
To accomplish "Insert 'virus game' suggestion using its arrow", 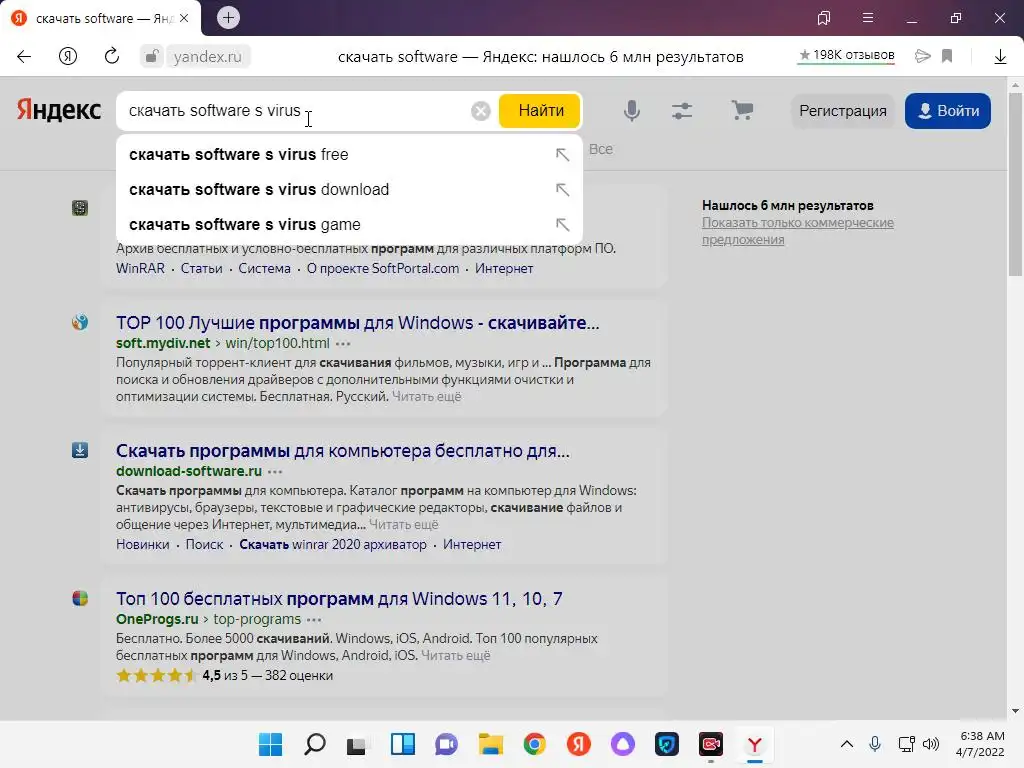I will [562, 225].
